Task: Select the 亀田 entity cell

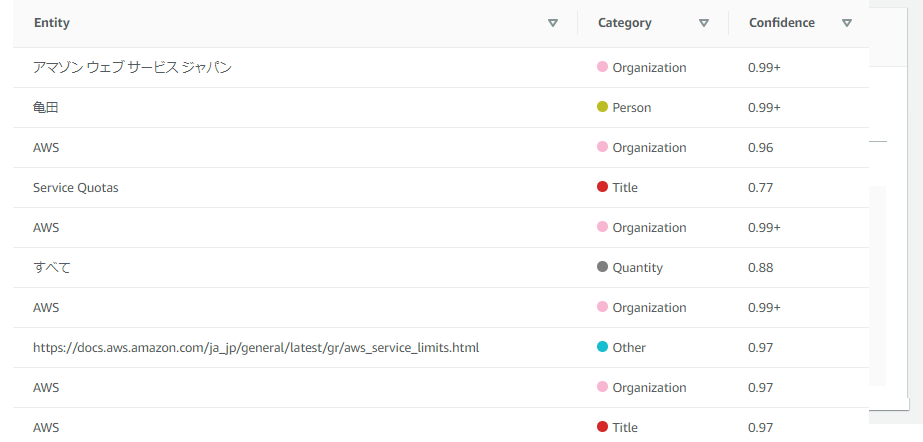Action: [x=46, y=108]
